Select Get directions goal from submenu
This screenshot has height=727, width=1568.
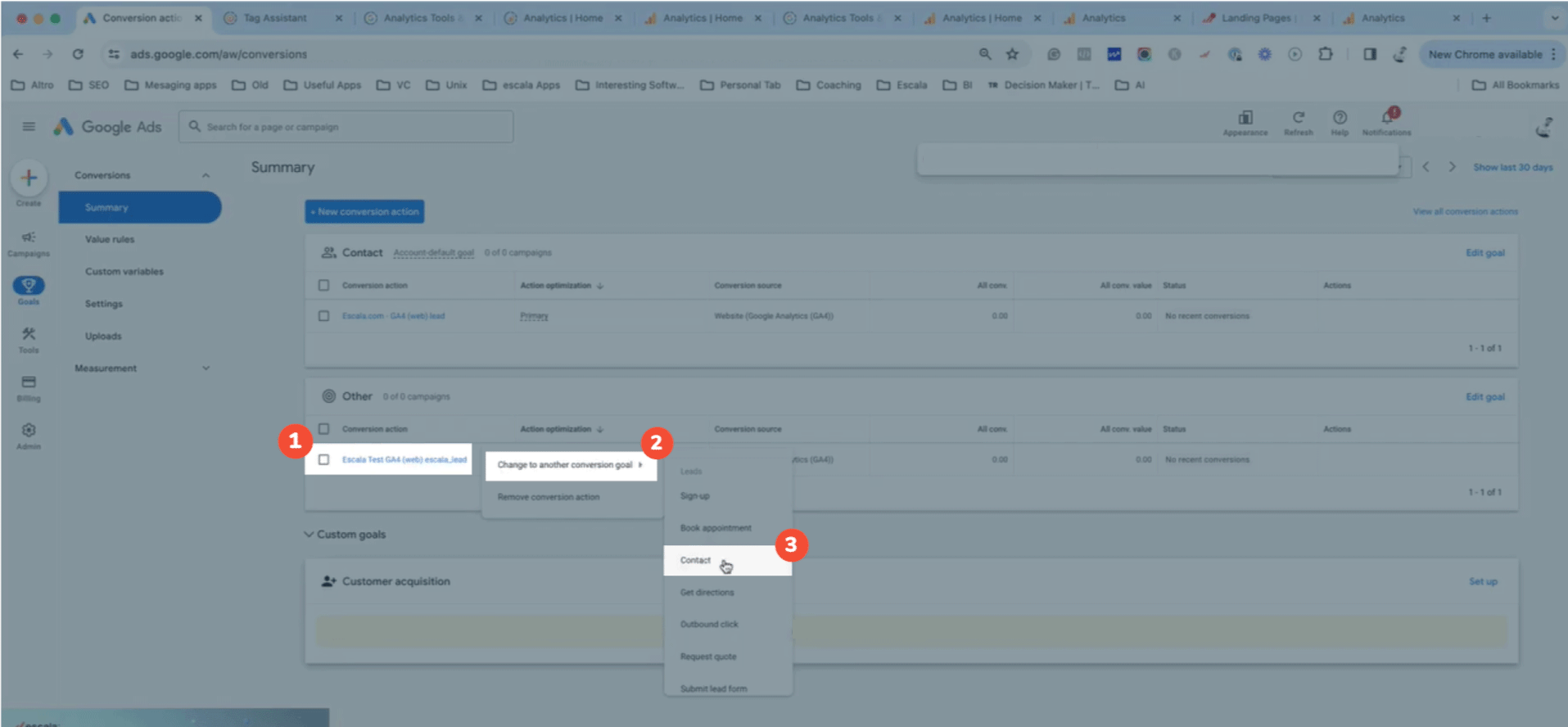[x=707, y=592]
